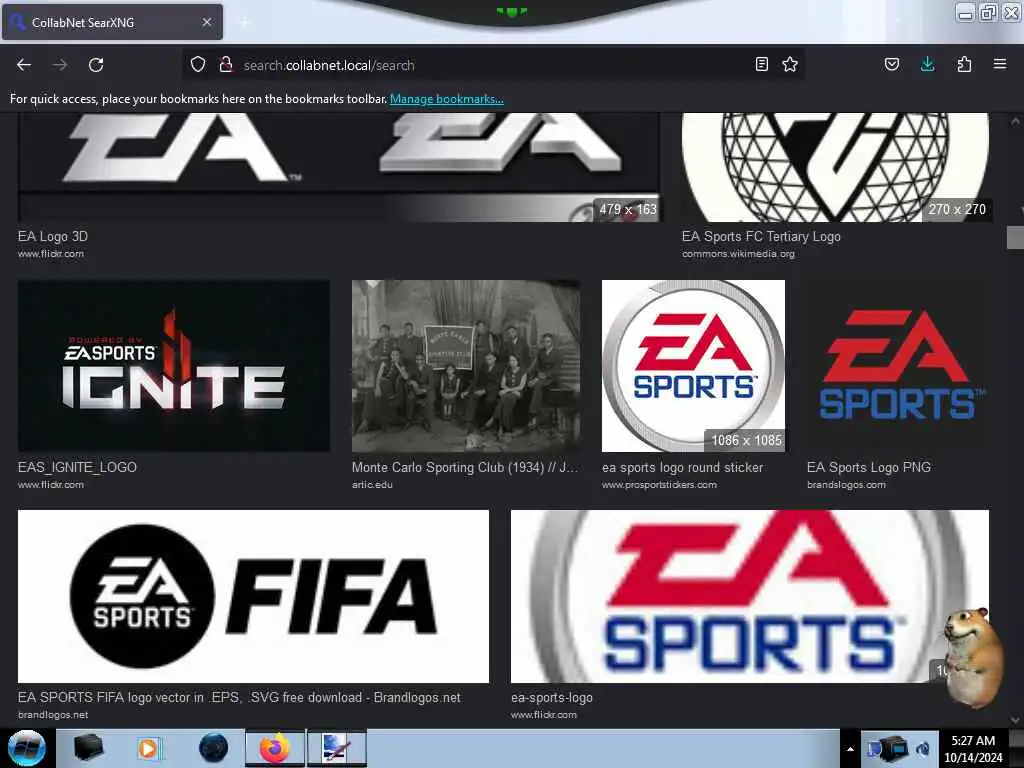Open the tracking protection shield icon

click(x=198, y=64)
